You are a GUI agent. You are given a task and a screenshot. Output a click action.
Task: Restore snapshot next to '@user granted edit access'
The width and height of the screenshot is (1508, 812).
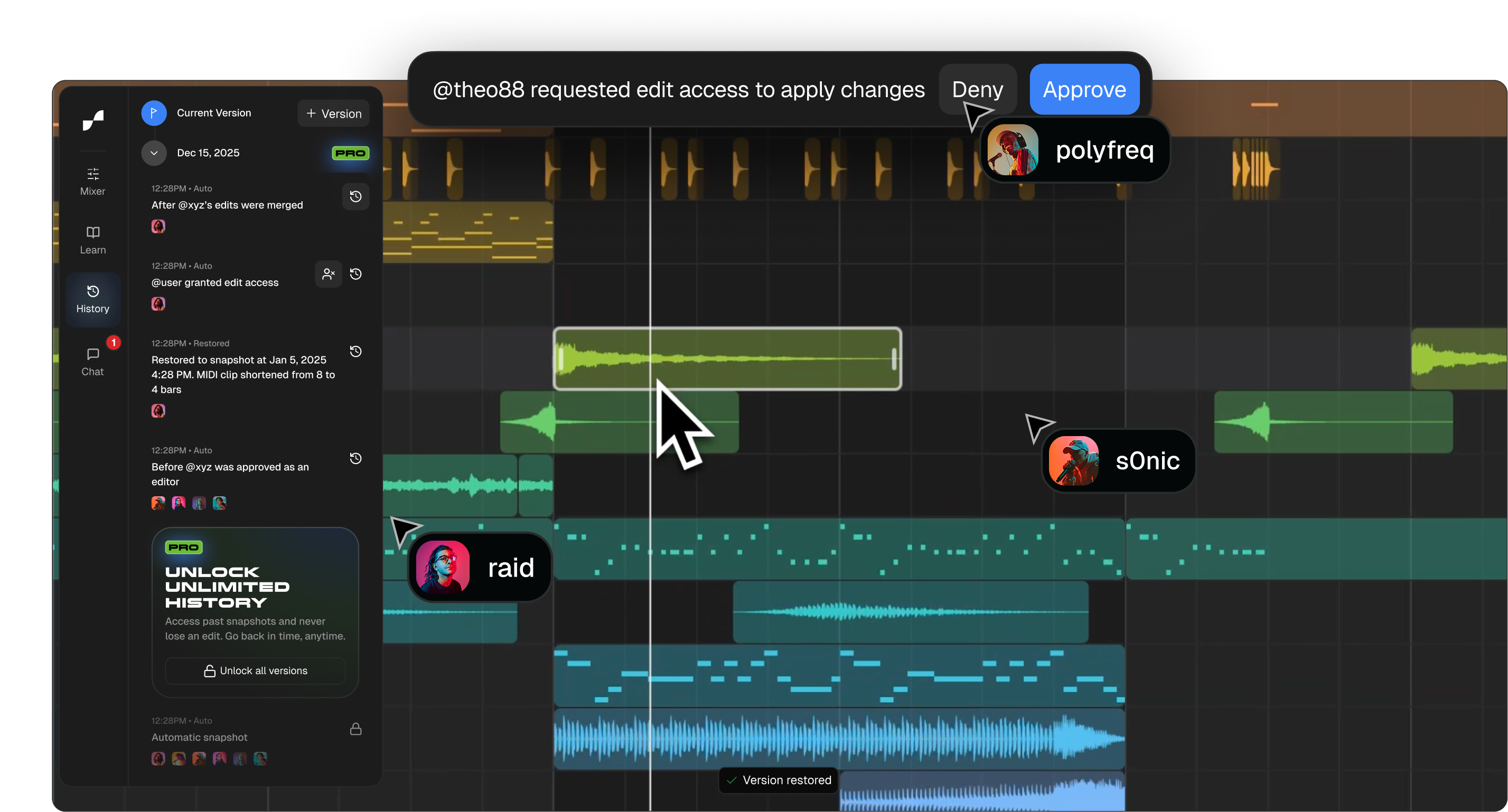pos(355,274)
